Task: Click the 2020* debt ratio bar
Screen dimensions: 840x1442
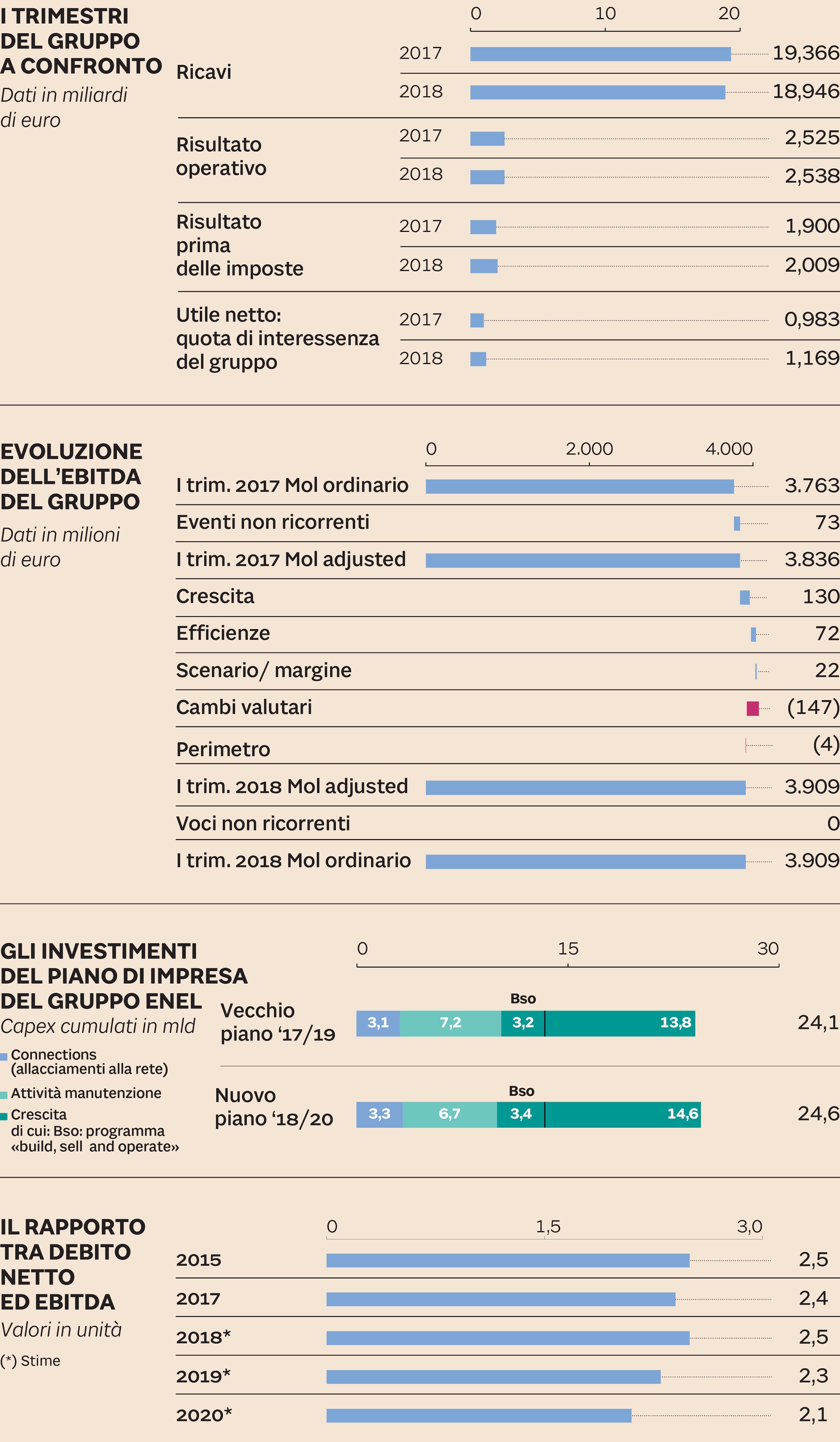Action: [x=478, y=1416]
